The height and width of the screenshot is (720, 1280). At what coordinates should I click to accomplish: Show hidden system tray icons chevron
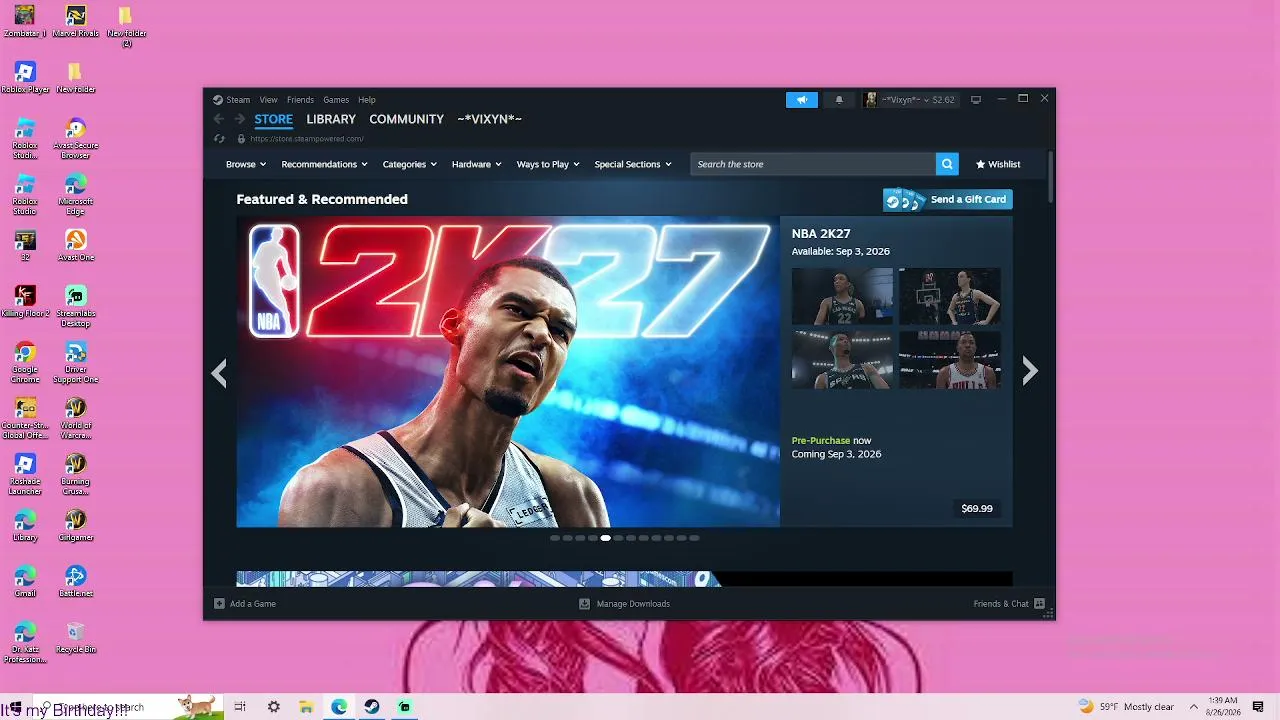pyautogui.click(x=1193, y=707)
